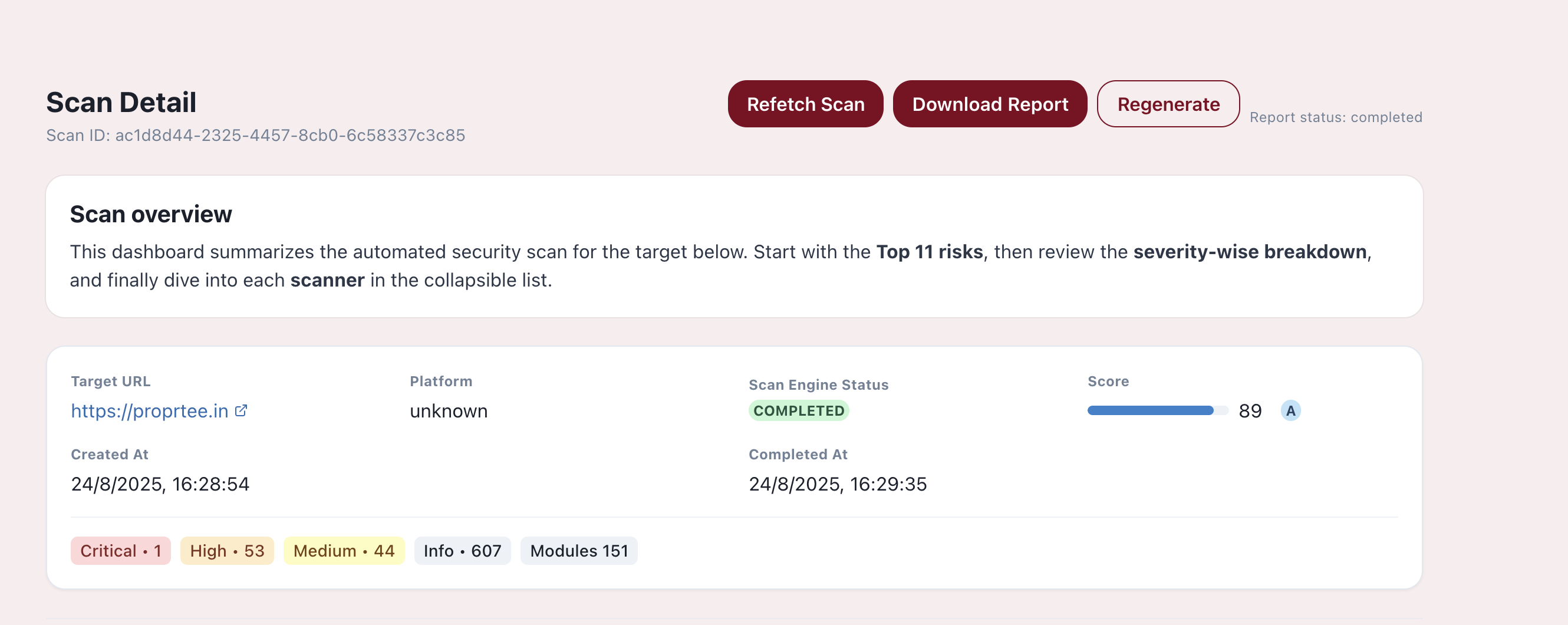Click the Created At timestamp
The image size is (1568, 625).
point(160,484)
